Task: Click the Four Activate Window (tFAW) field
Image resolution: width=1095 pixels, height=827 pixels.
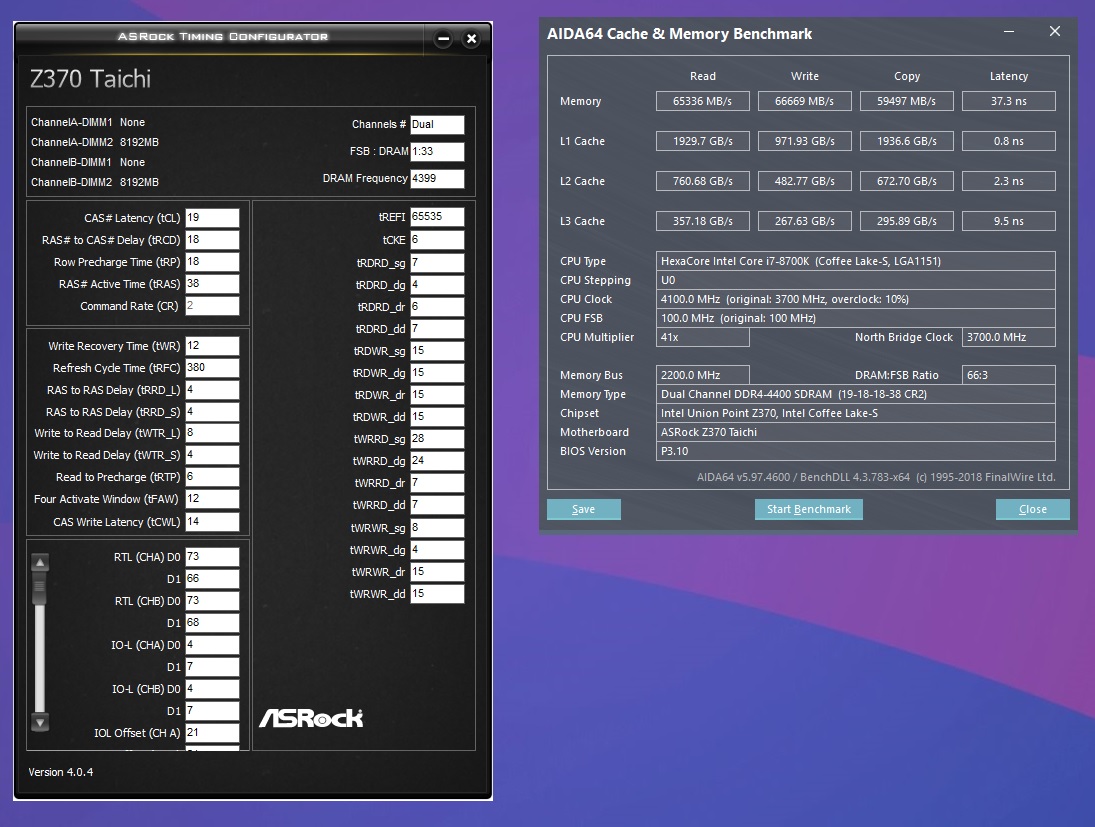Action: coord(212,499)
